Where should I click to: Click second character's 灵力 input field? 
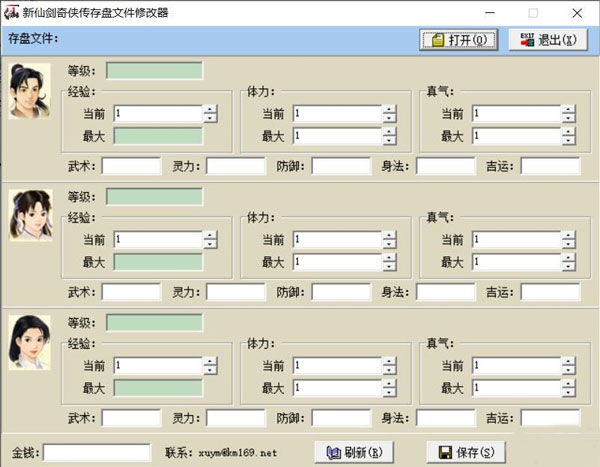pyautogui.click(x=236, y=292)
